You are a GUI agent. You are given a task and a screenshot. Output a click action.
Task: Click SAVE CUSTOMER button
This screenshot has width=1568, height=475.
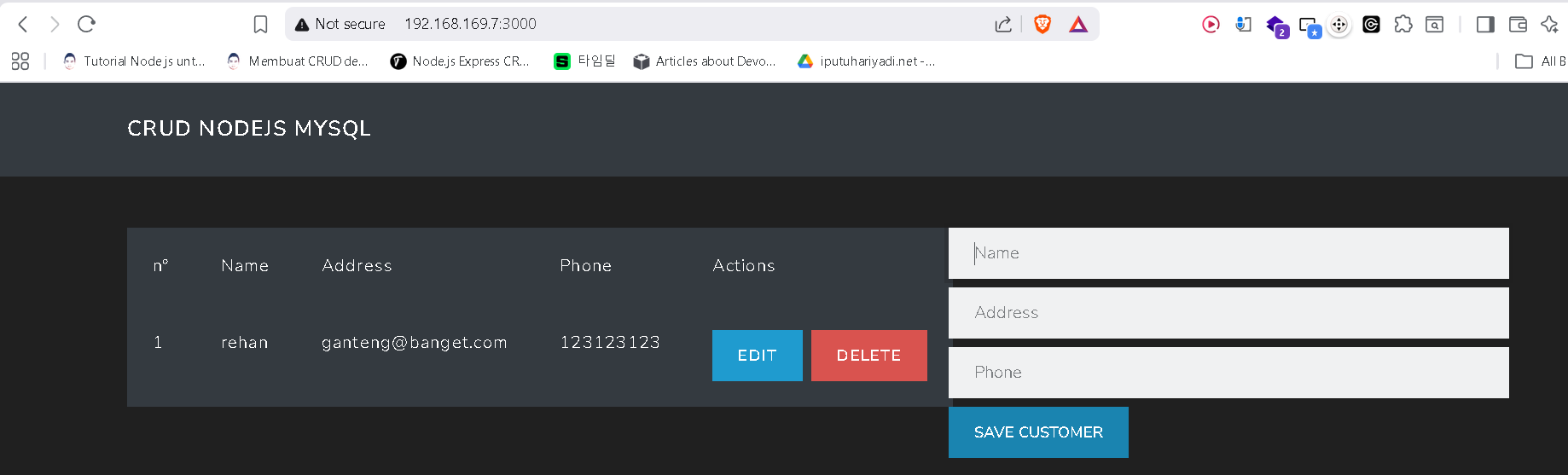coord(1038,432)
